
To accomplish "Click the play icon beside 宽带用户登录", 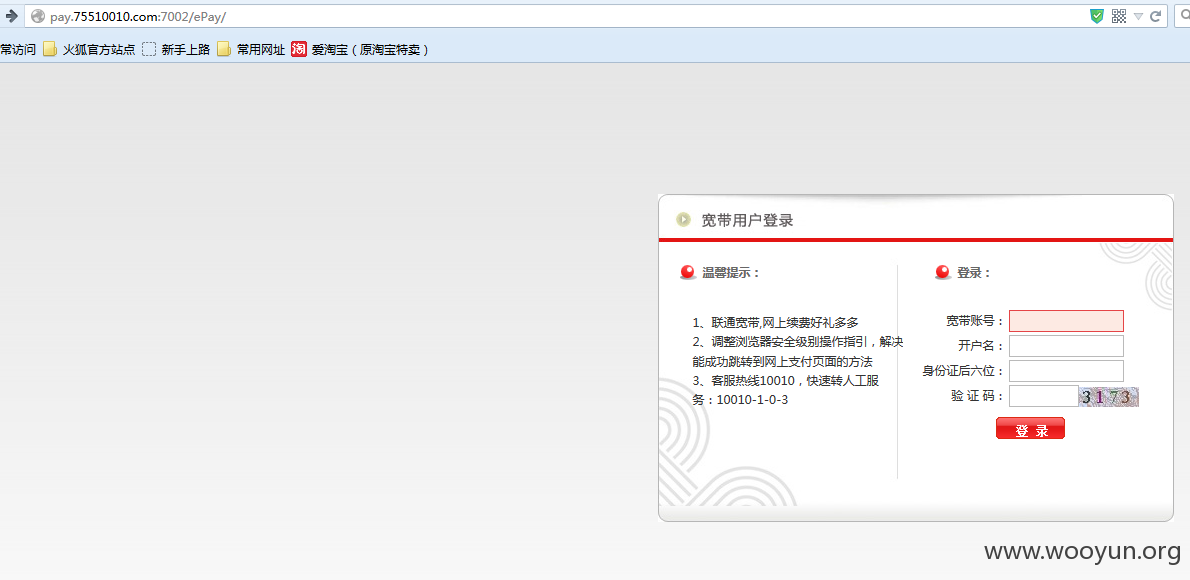I will [684, 220].
